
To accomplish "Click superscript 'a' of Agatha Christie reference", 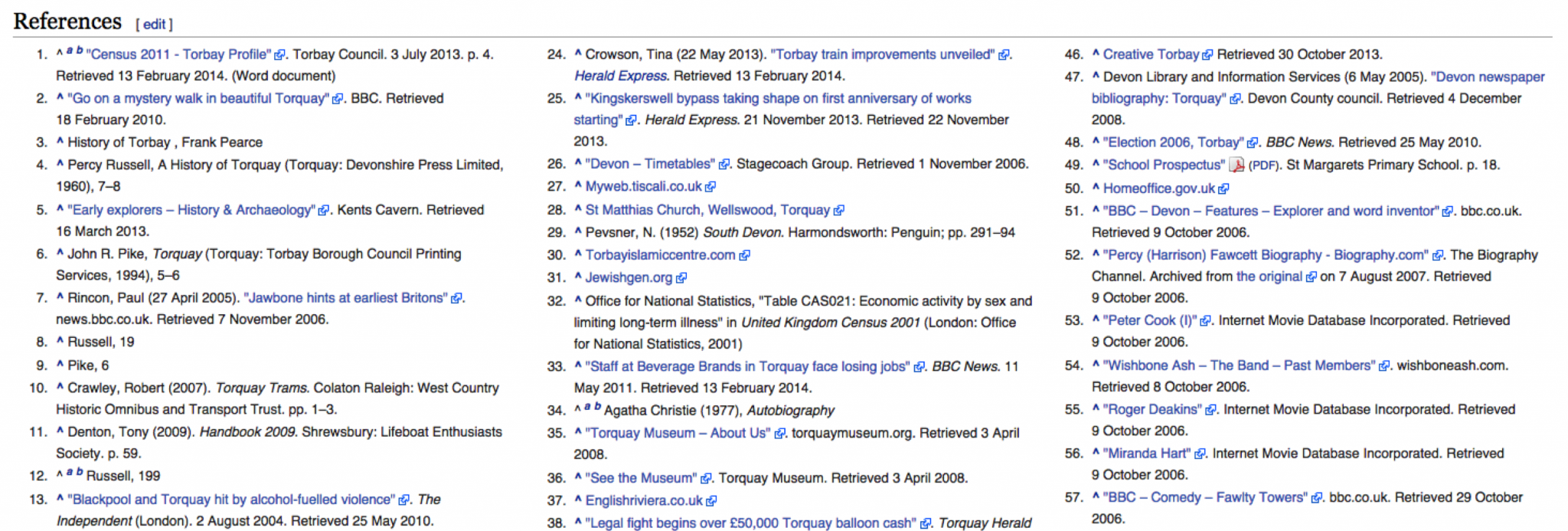I will [587, 407].
